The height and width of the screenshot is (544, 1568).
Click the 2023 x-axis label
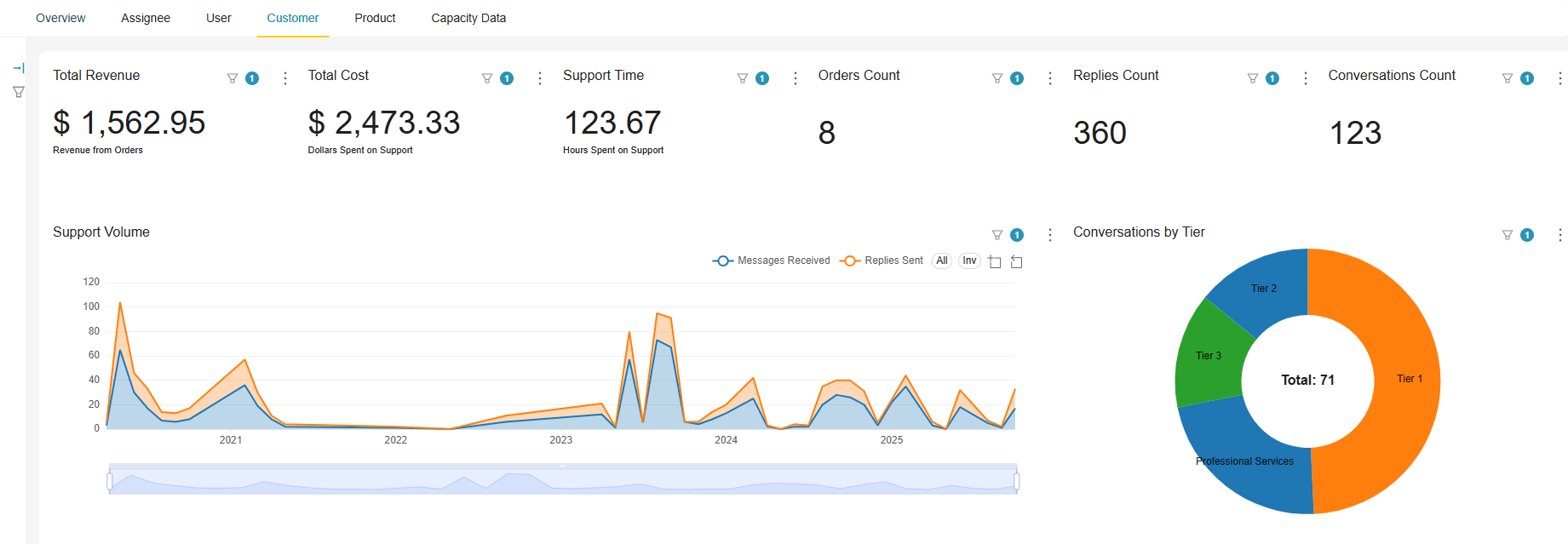[560, 440]
